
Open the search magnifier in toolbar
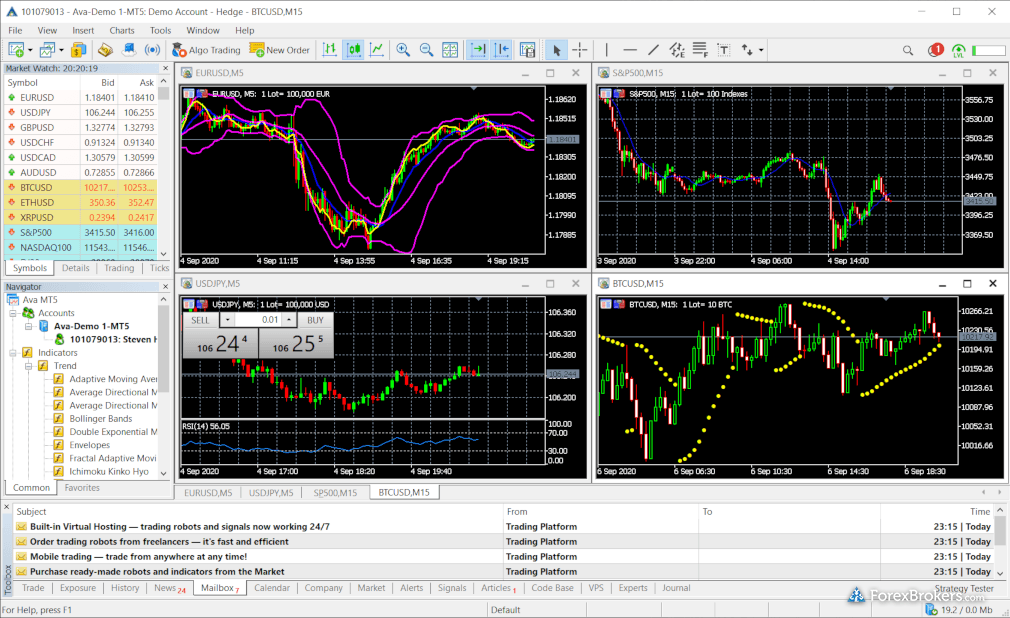coord(908,50)
